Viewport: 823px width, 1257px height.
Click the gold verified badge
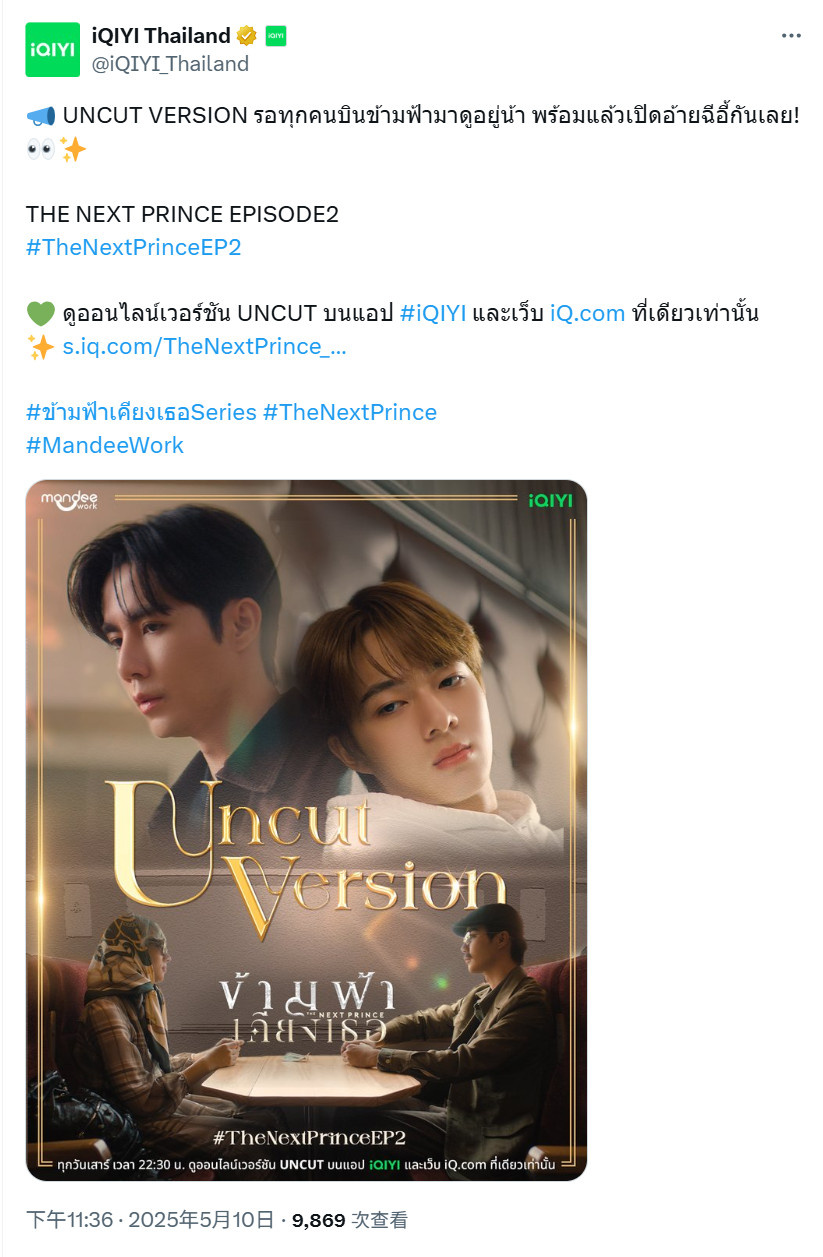(247, 36)
